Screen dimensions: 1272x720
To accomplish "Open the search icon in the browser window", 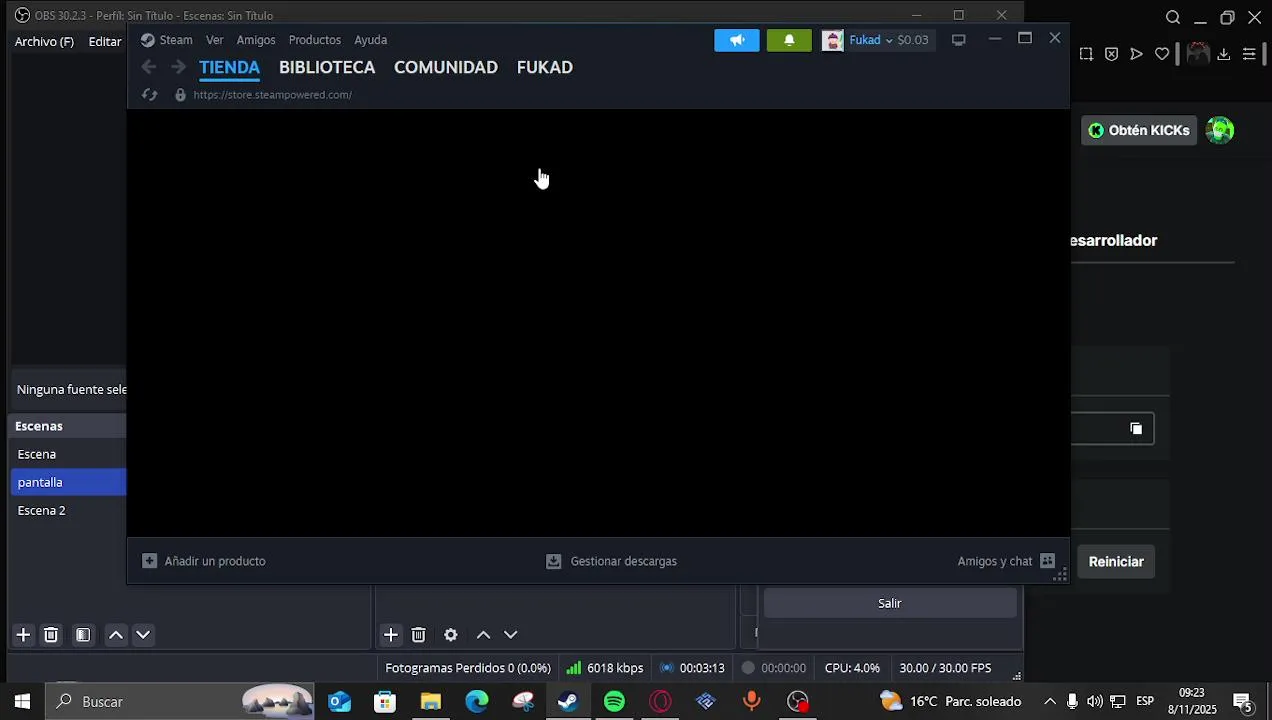I will [x=1173, y=17].
